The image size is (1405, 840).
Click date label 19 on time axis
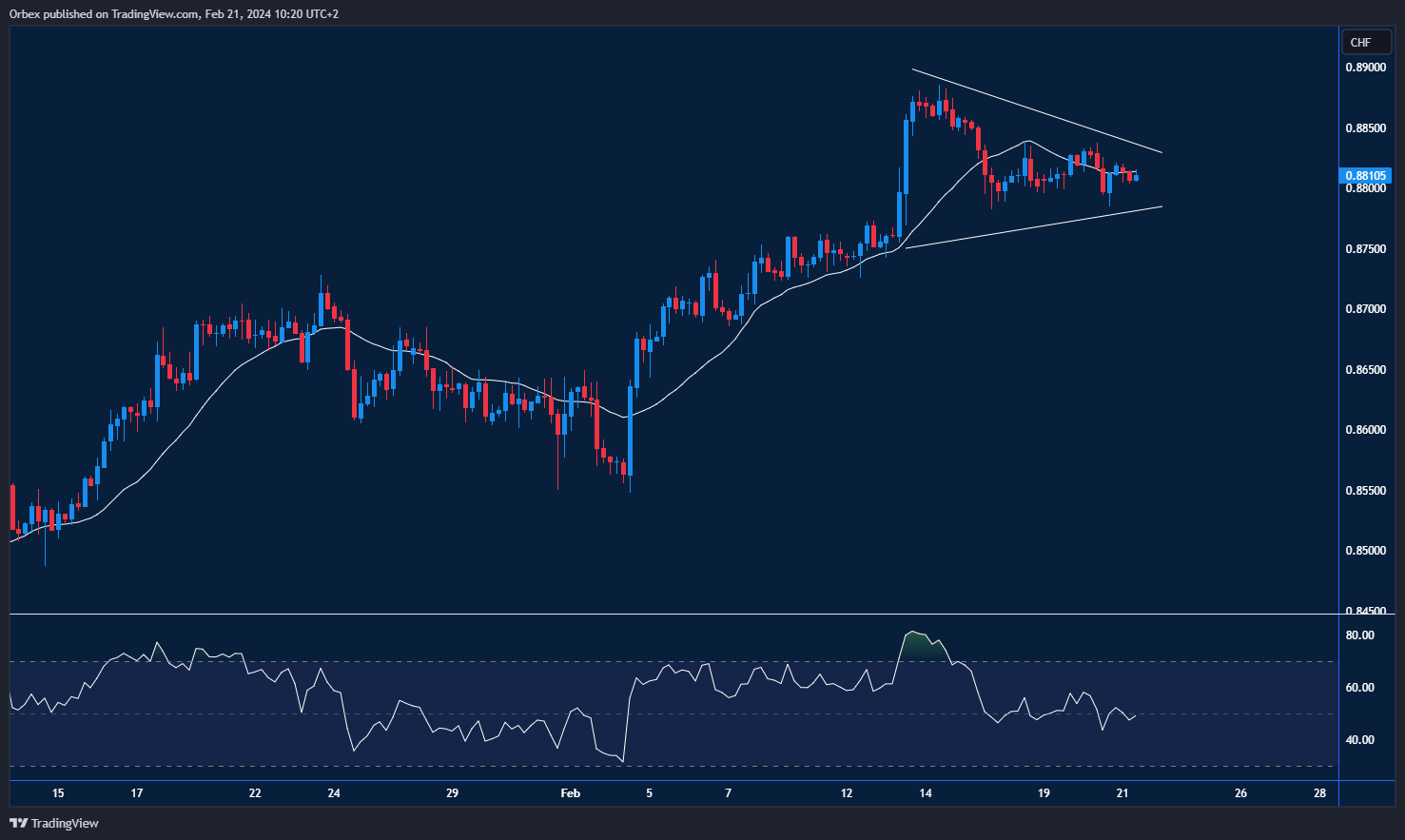coord(1044,793)
